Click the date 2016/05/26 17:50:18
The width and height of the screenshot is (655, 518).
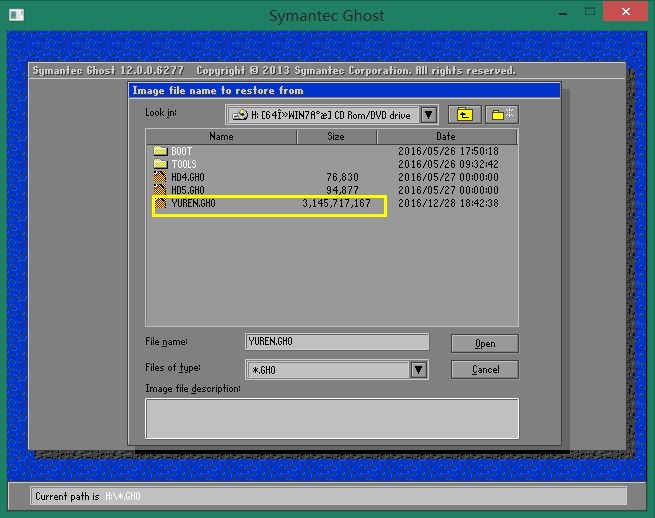(448, 151)
